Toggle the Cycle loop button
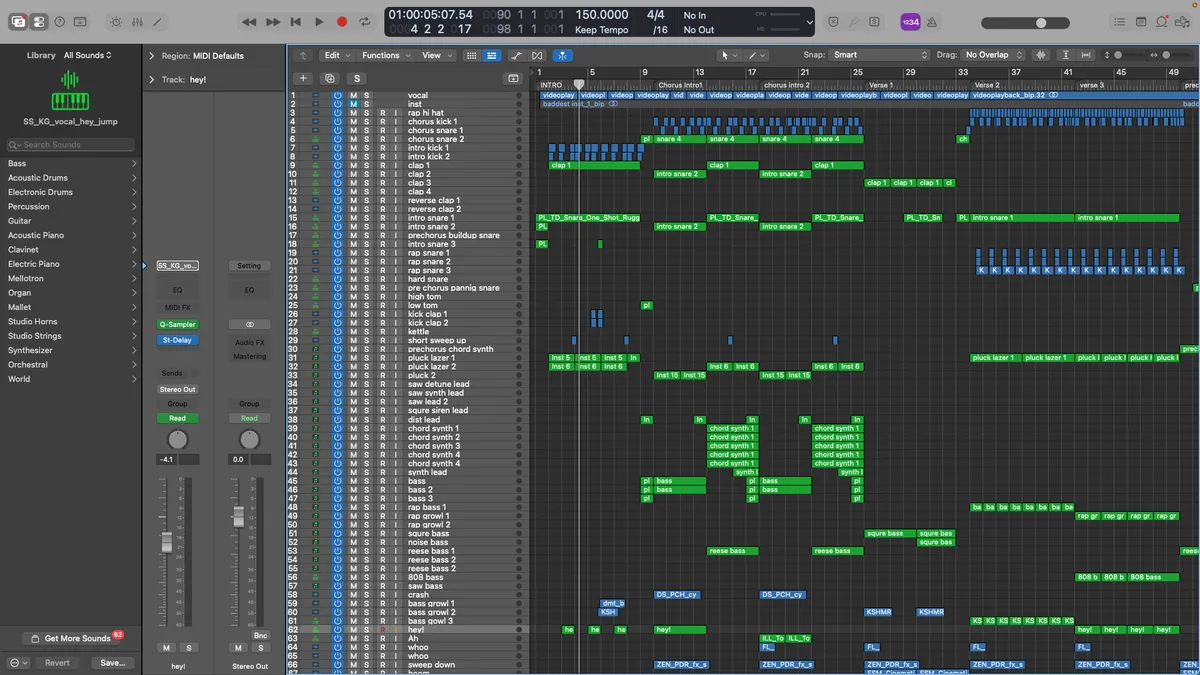 (365, 22)
